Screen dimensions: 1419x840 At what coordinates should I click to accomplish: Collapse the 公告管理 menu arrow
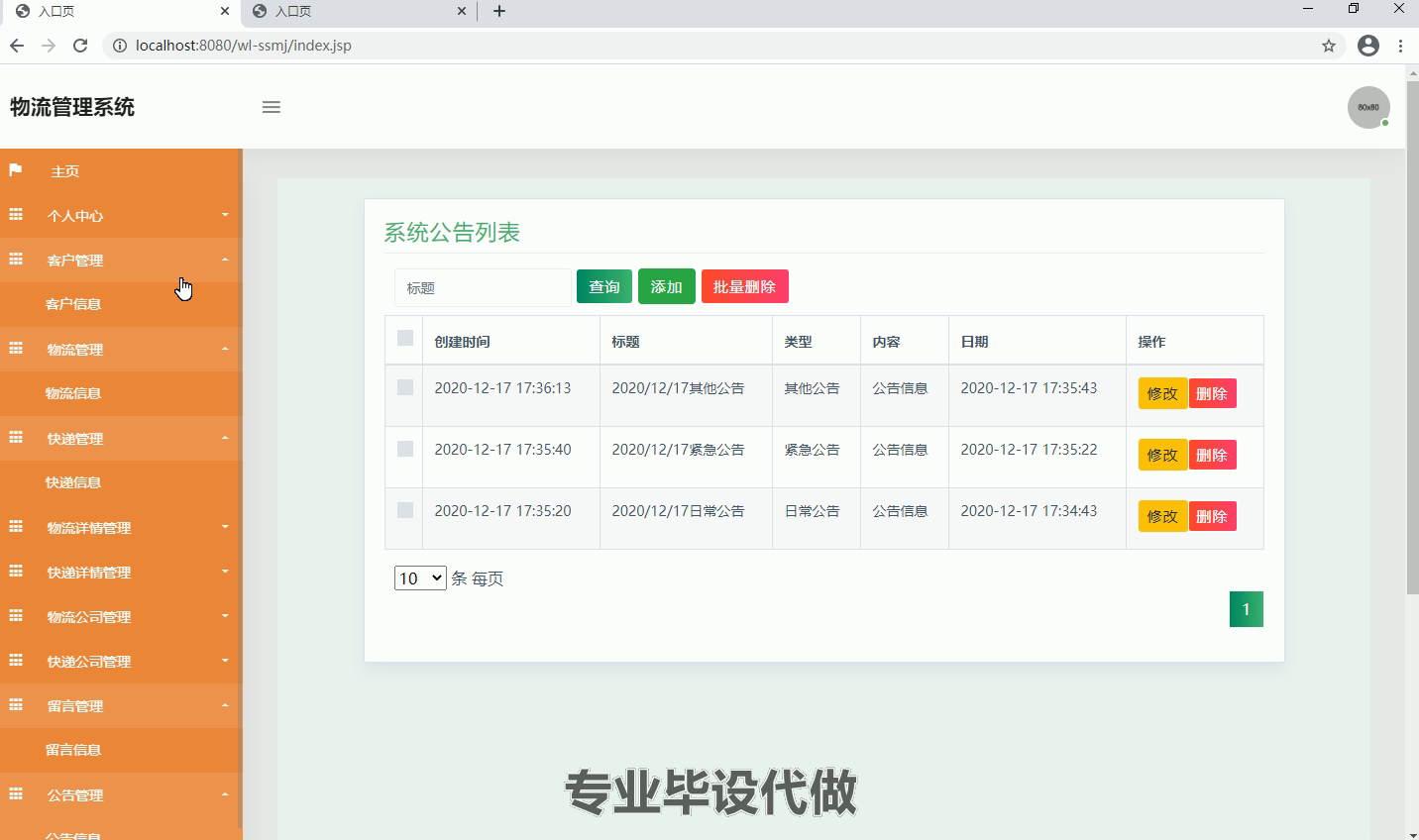click(225, 794)
